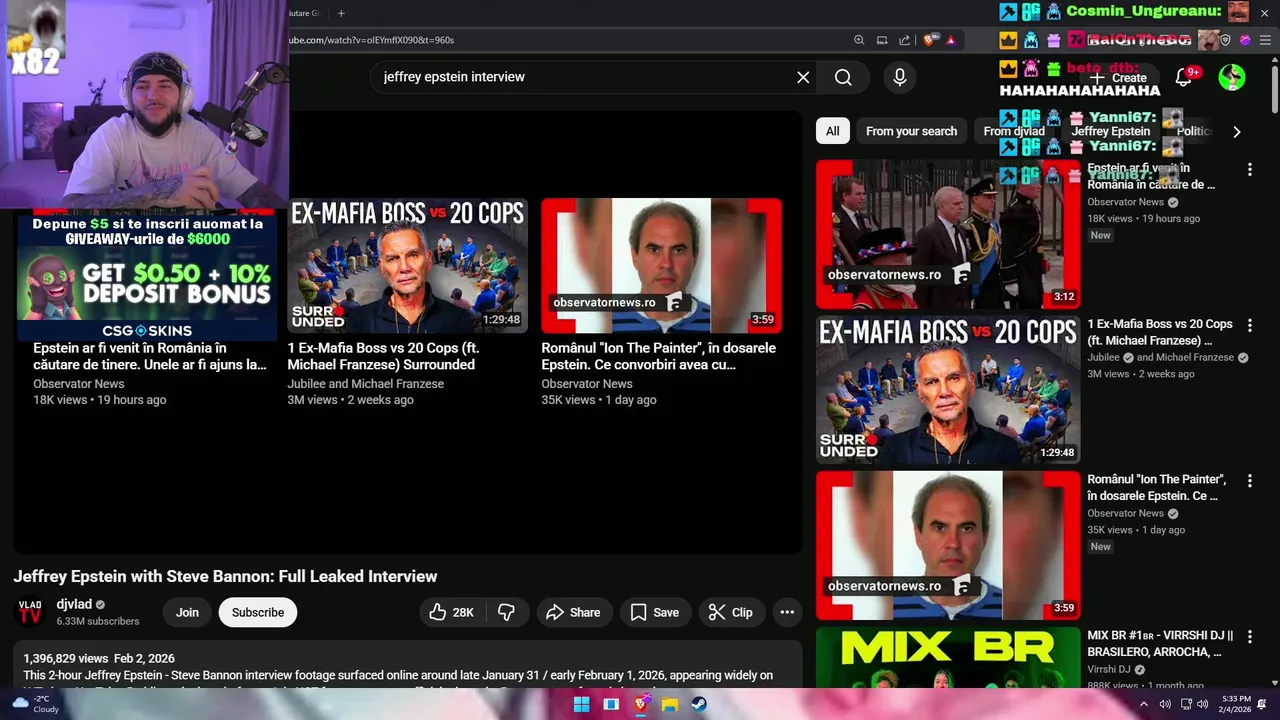Open Brave Shields lion icon
1280x720 pixels.
[x=930, y=40]
